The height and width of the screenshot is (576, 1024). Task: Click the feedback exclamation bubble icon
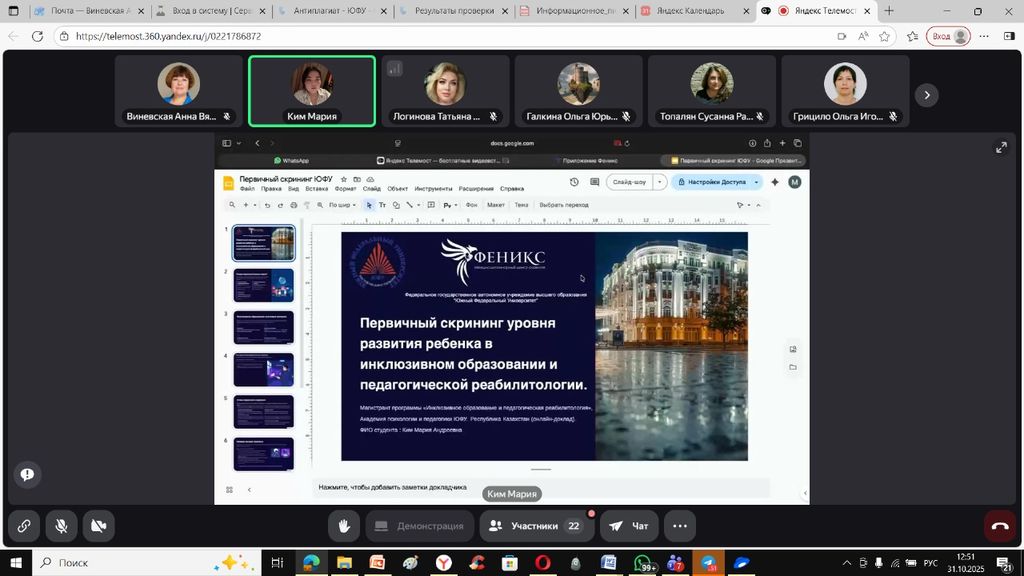point(27,474)
